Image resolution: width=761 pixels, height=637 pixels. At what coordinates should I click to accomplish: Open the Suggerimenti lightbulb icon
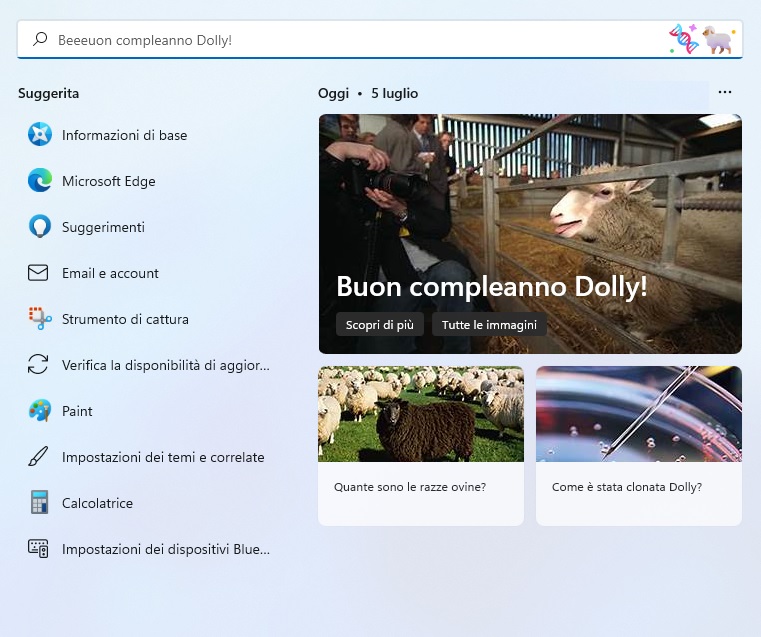pos(40,227)
